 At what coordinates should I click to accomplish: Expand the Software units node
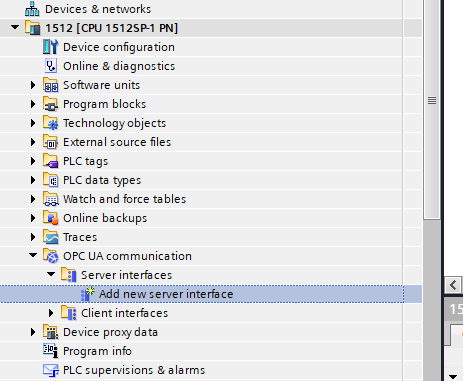click(33, 85)
